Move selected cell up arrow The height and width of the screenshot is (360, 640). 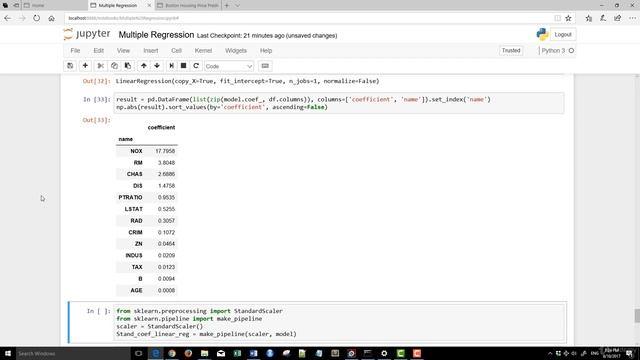144,66
